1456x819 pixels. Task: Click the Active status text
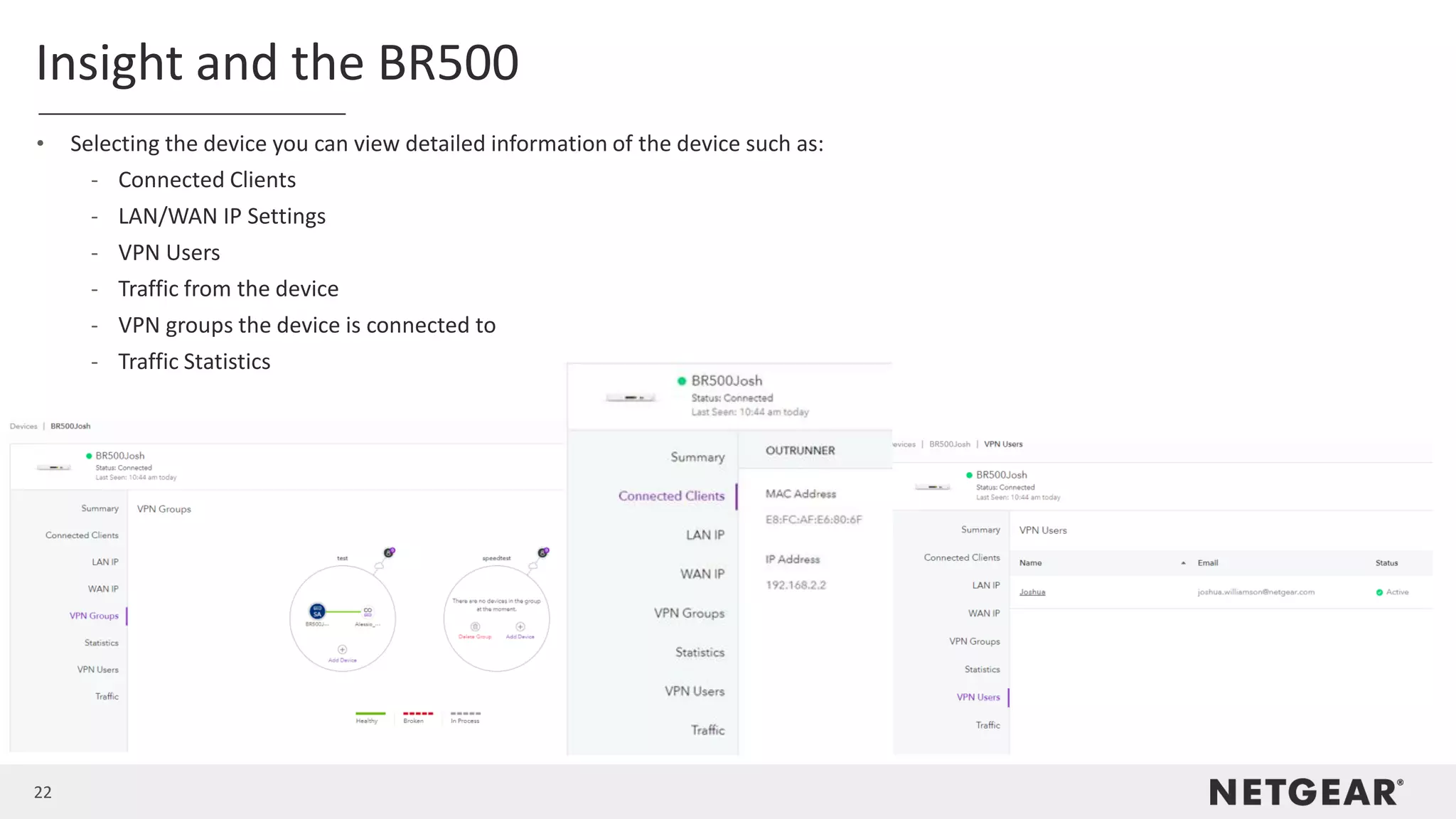pyautogui.click(x=1397, y=592)
